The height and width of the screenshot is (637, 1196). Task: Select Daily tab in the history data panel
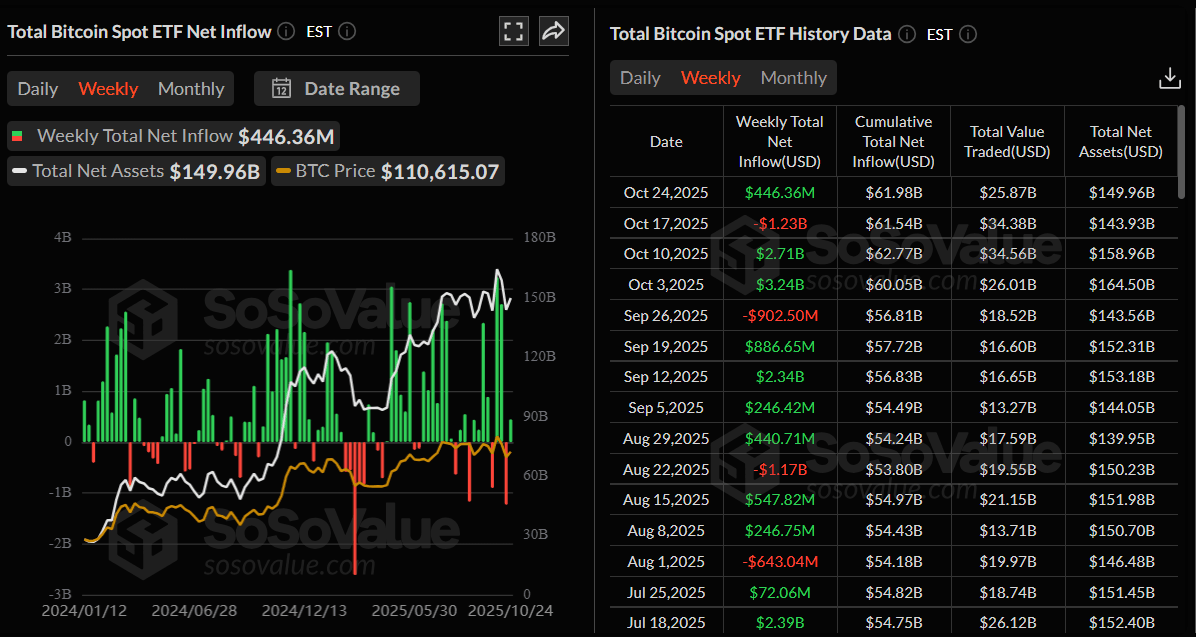(x=640, y=77)
